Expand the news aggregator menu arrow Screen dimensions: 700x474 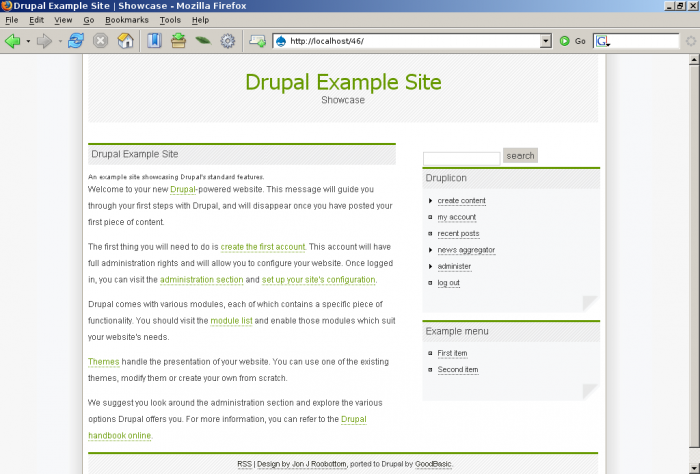coord(430,250)
